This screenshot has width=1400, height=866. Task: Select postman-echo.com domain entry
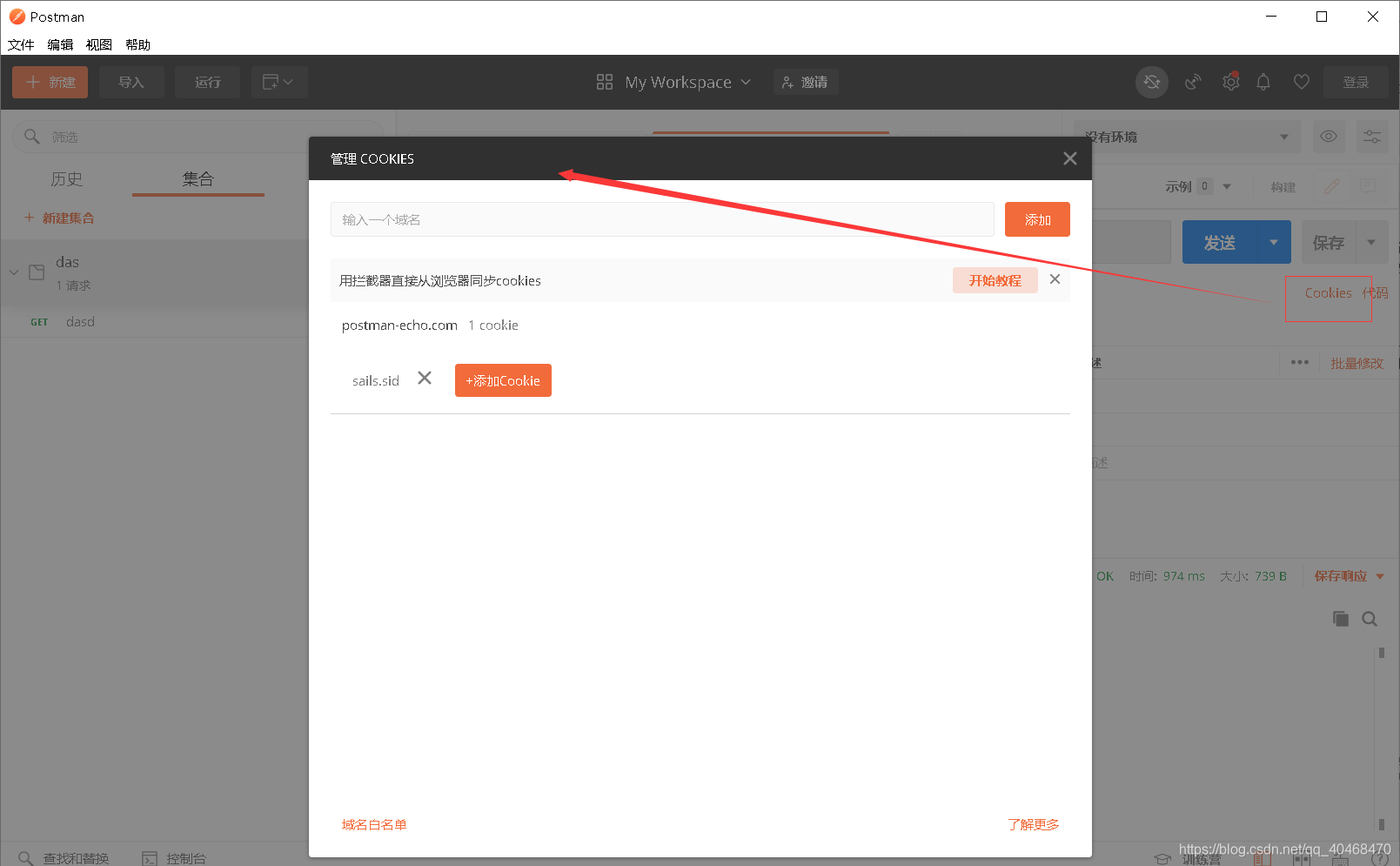(x=399, y=325)
